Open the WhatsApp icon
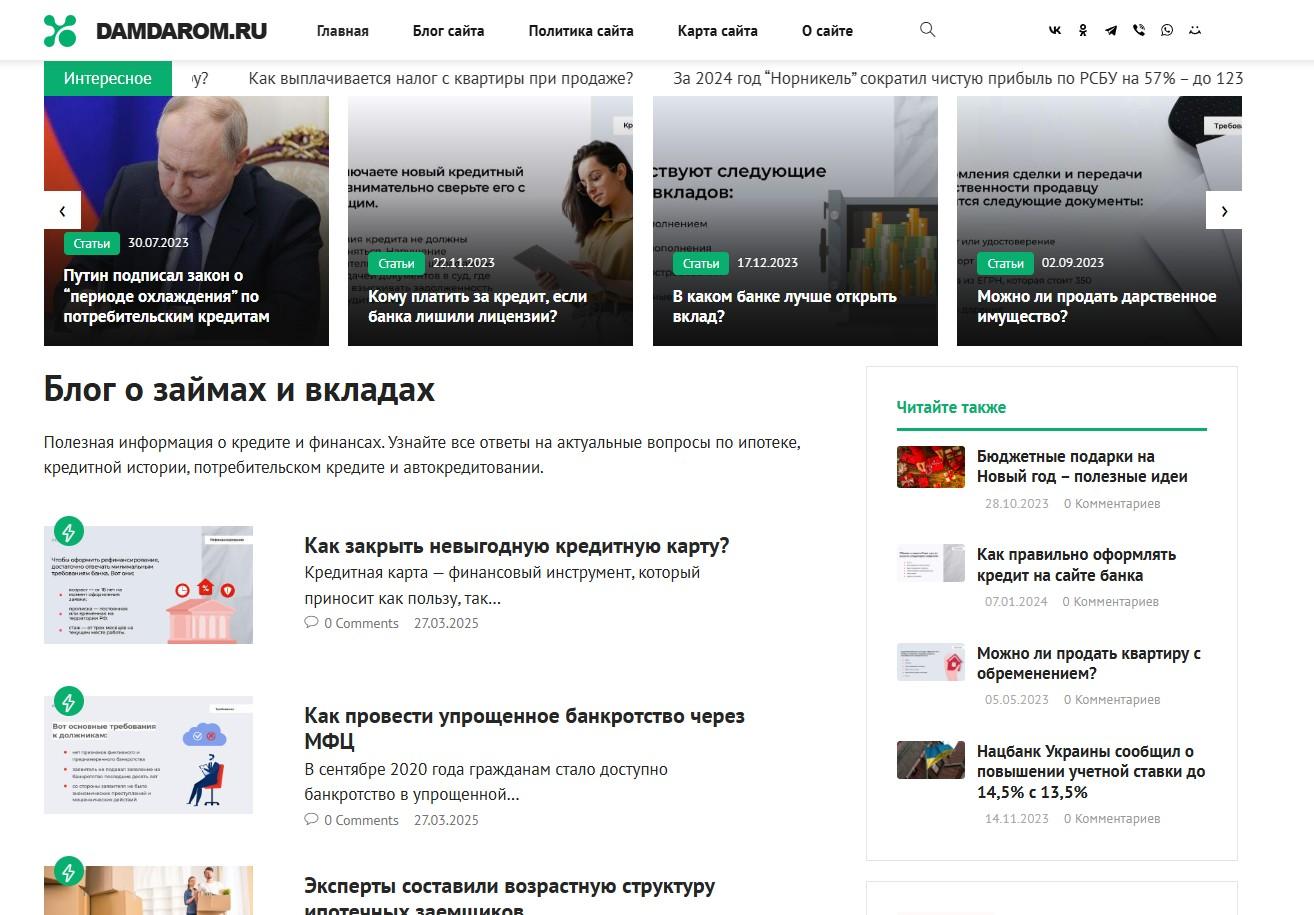Image resolution: width=1314 pixels, height=915 pixels. [x=1167, y=31]
